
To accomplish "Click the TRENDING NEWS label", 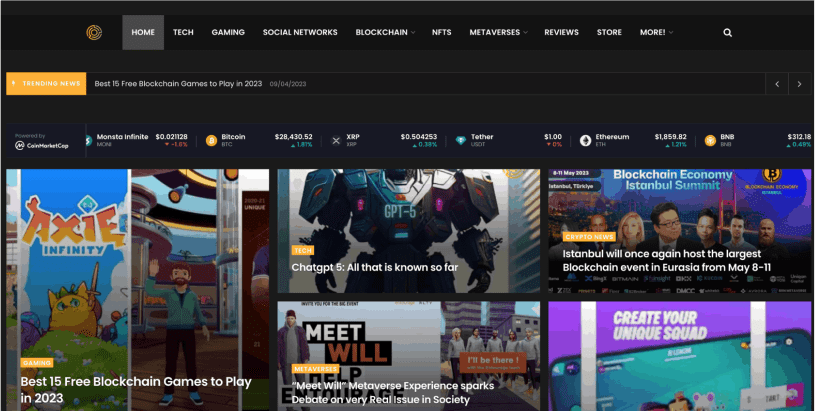I will (x=46, y=83).
